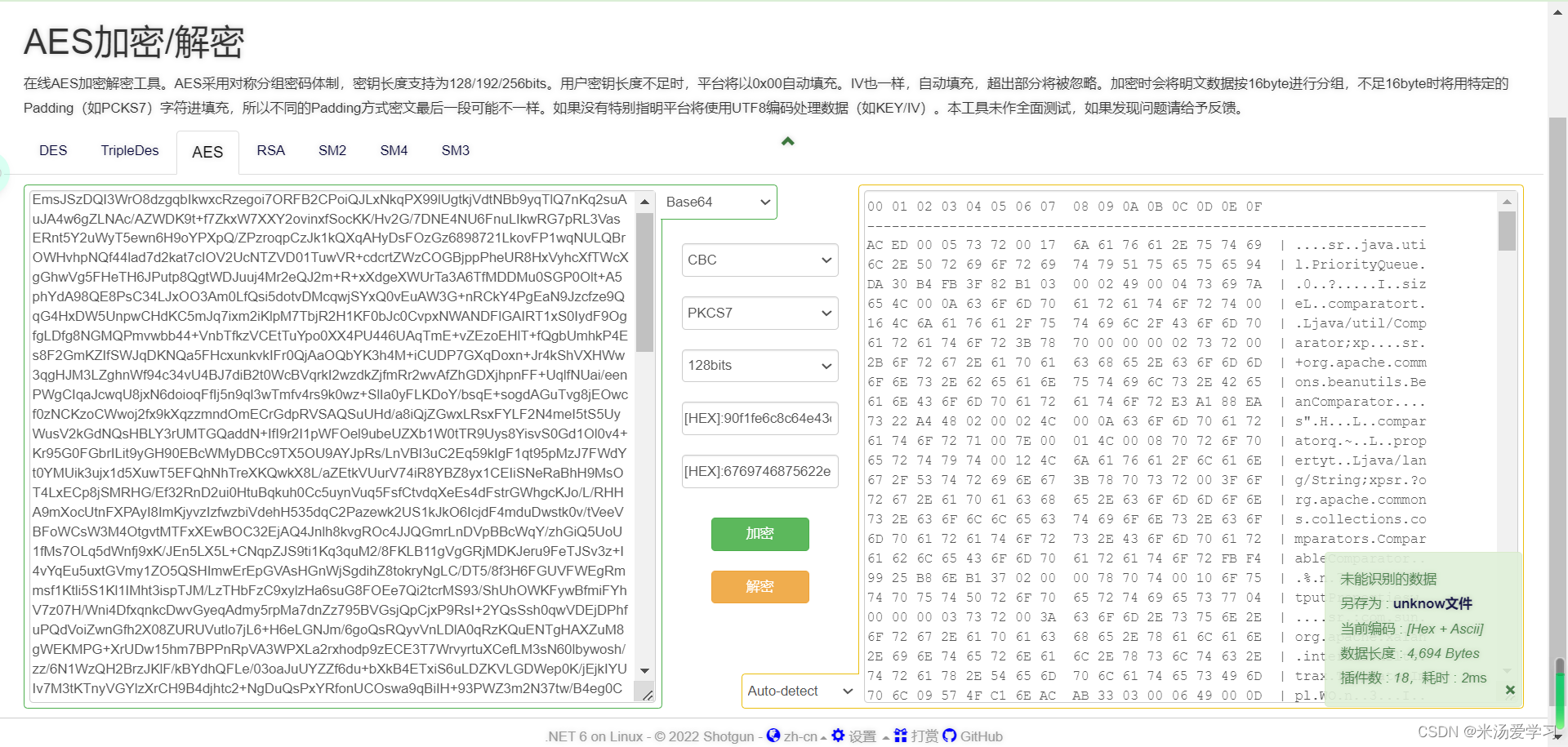This screenshot has width=1568, height=747.
Task: Click the unknow文件 save-as link
Action: (x=1432, y=603)
